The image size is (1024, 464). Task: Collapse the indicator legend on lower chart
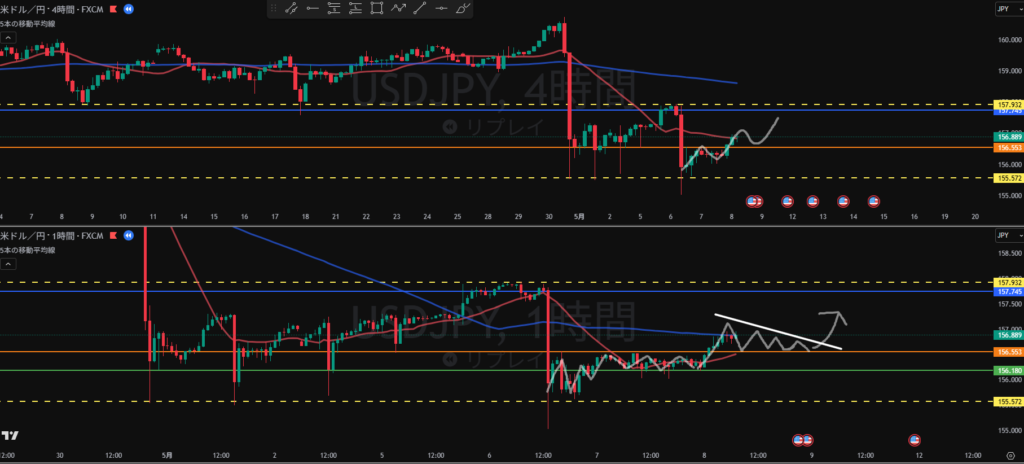pyautogui.click(x=8, y=264)
